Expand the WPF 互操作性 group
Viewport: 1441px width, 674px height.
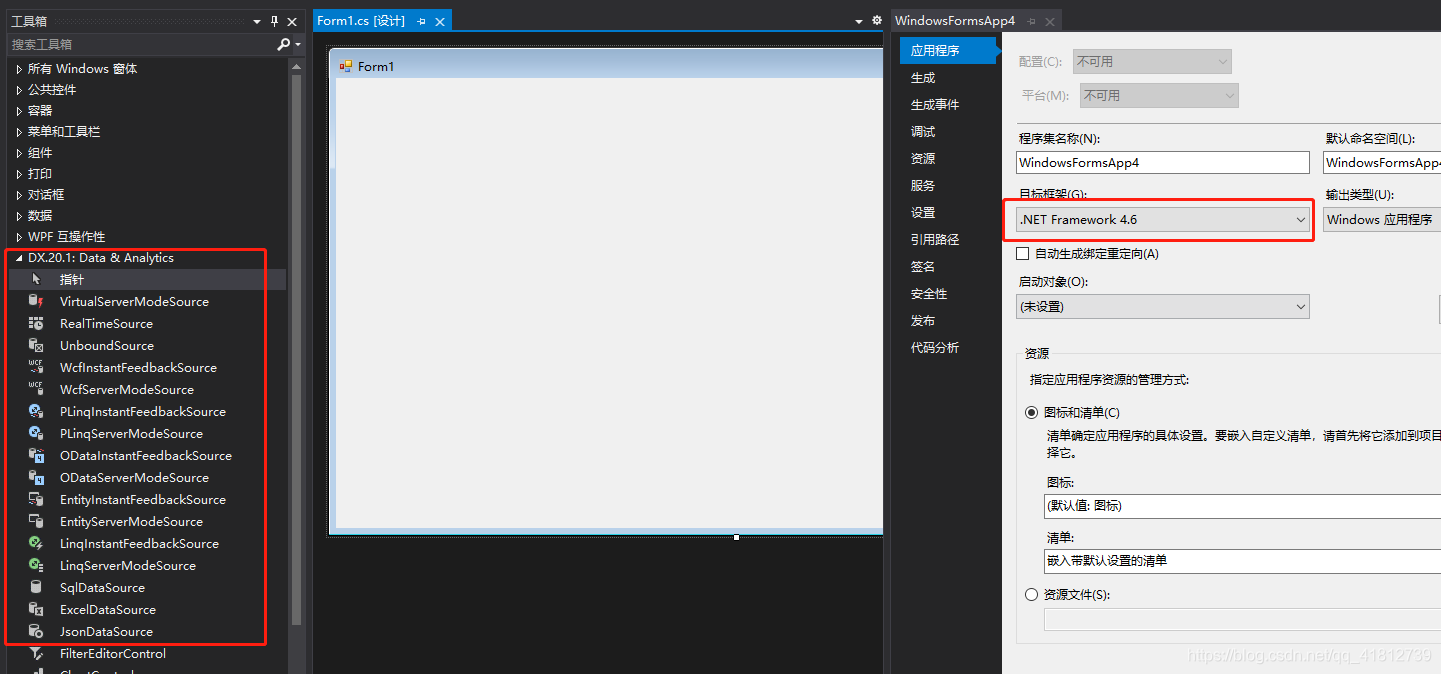19,237
